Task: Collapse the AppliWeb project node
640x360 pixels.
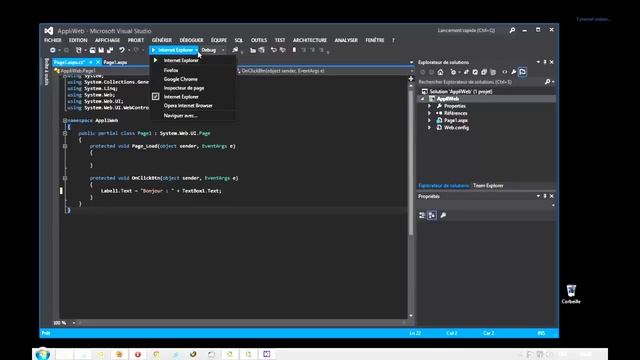Action: [422, 99]
